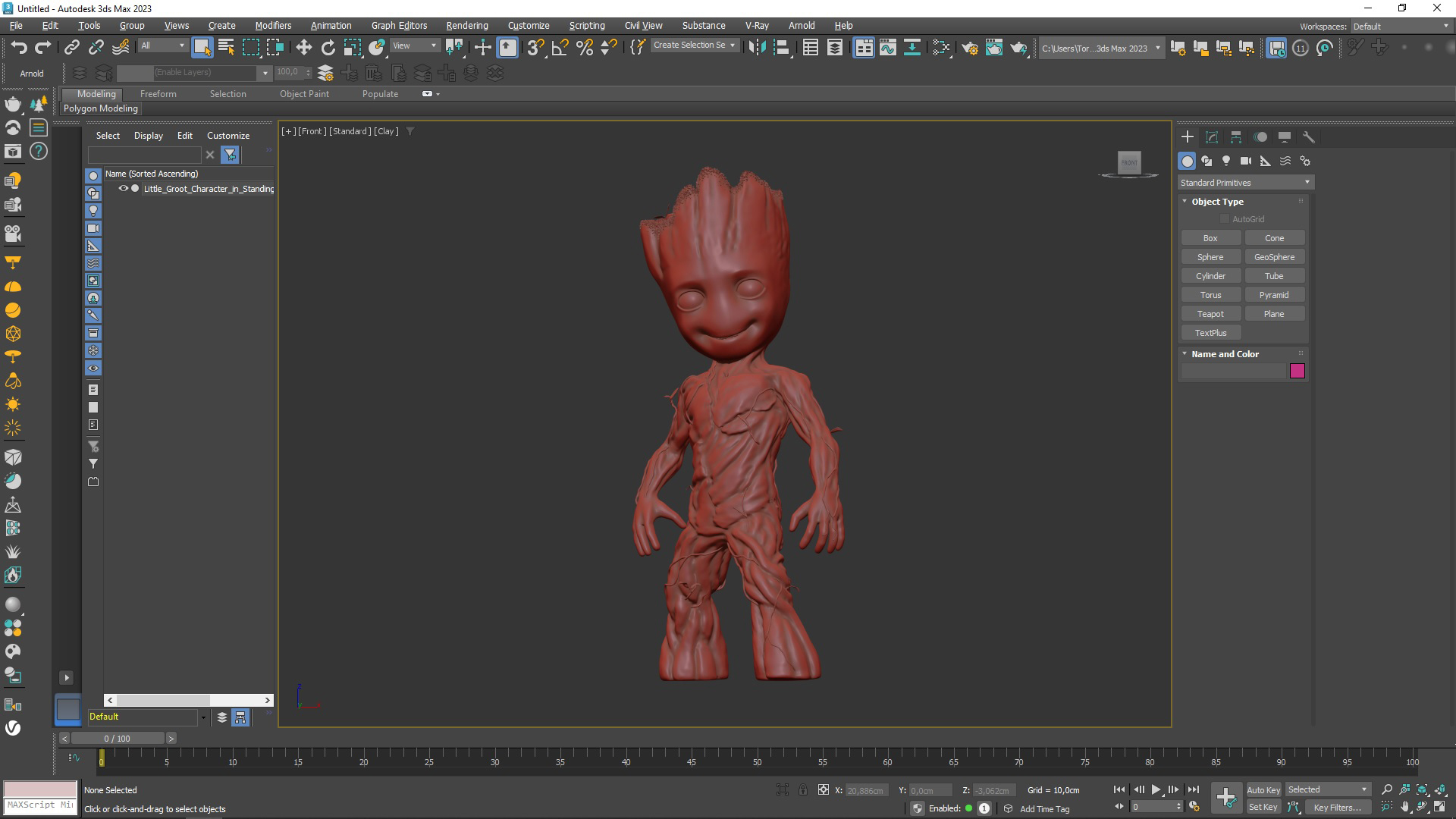
Task: Click the Undo arrow icon
Action: coord(18,48)
